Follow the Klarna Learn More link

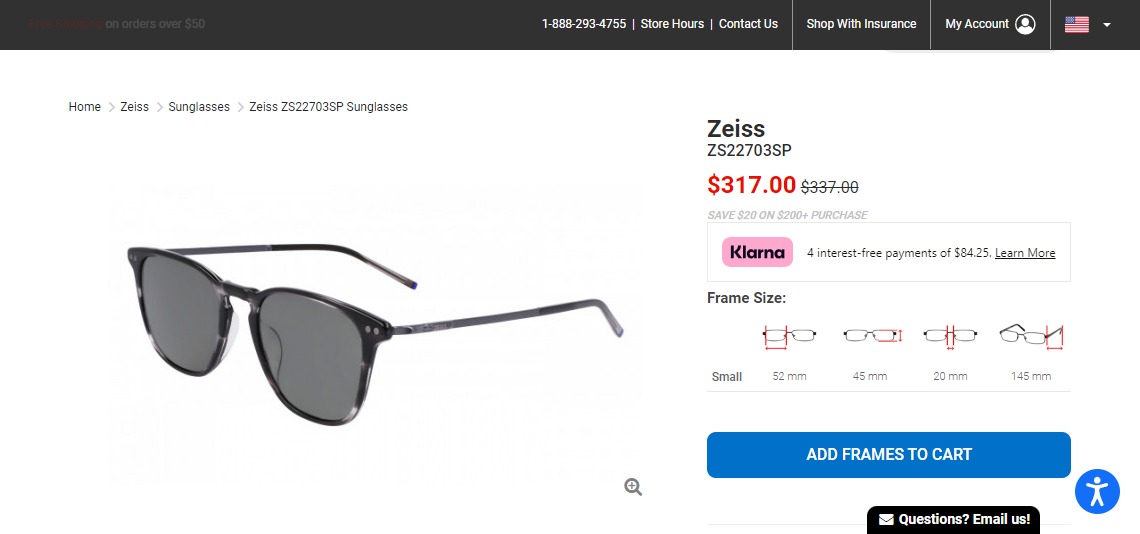pos(1025,253)
